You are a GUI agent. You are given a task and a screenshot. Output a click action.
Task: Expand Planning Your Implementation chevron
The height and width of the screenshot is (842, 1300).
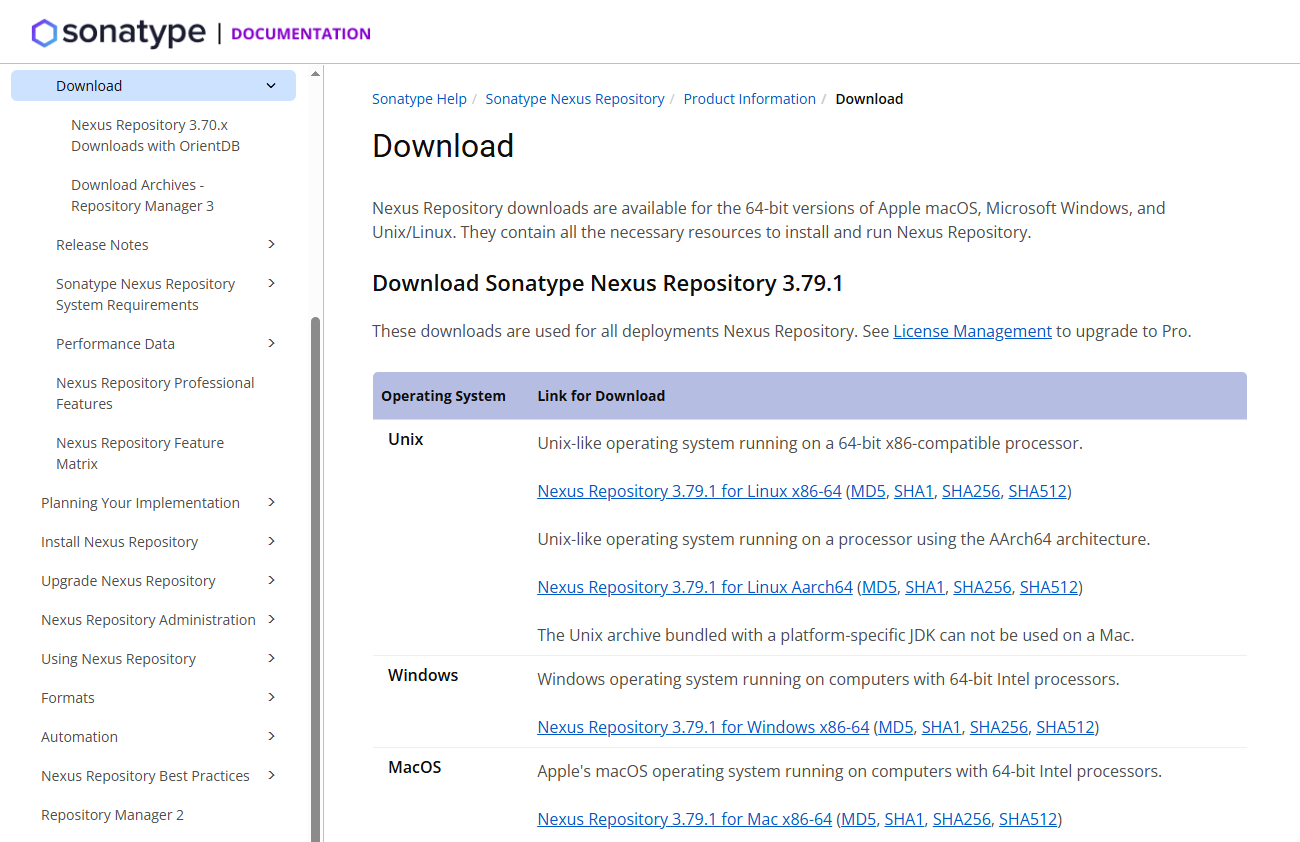pos(271,503)
